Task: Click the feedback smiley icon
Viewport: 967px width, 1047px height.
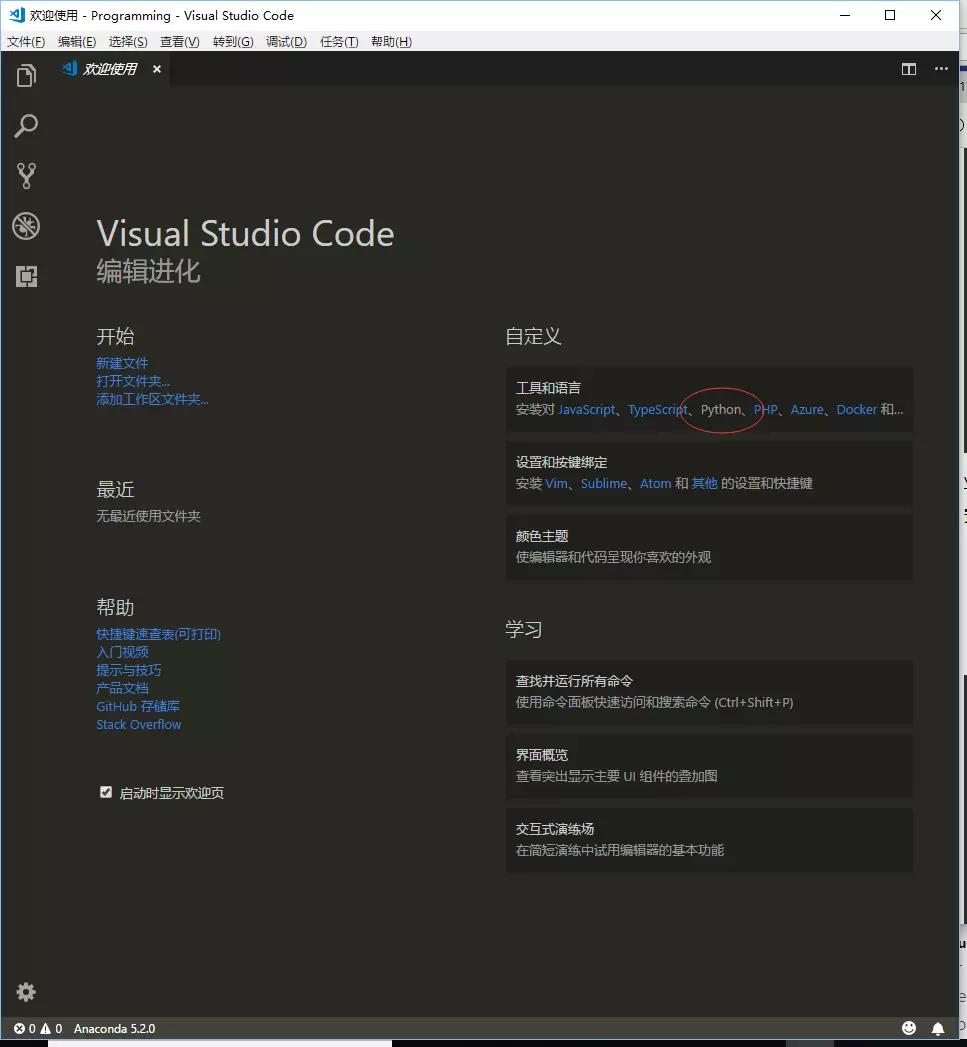Action: coord(909,1028)
